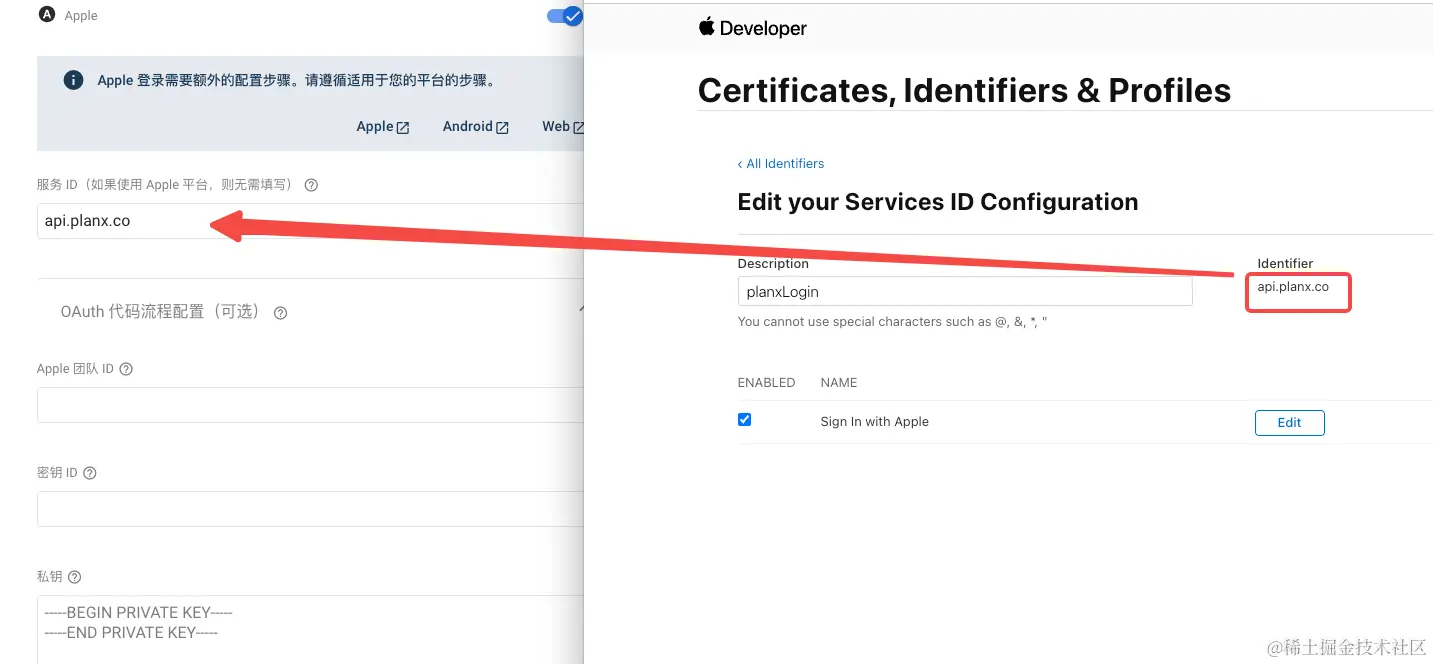
Task: Click Edit for Sign In with Apple
Action: [x=1289, y=423]
